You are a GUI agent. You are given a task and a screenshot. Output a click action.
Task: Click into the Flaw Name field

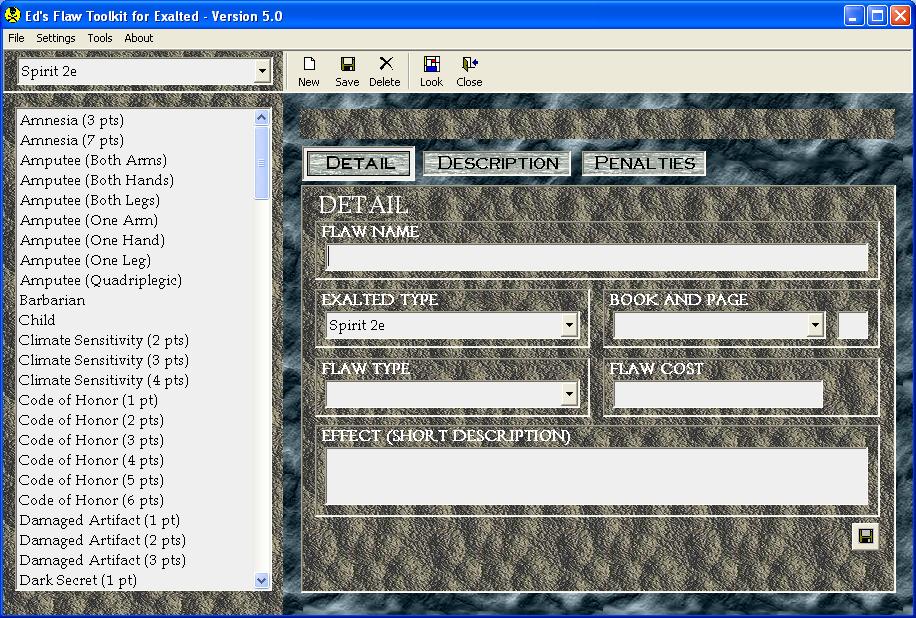click(597, 257)
